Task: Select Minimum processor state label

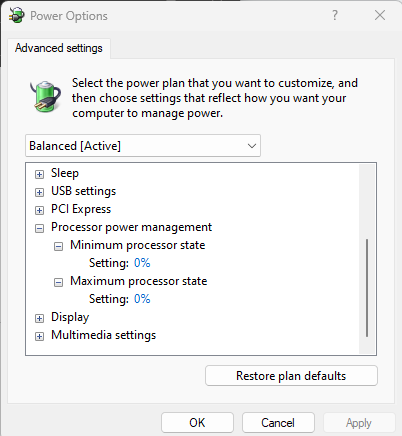Action: coord(138,245)
